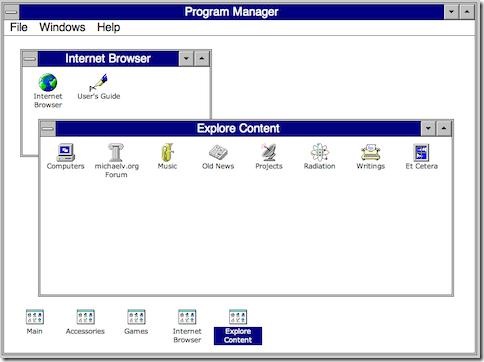This screenshot has width=484, height=362.
Task: Maximize the Program Manager window
Action: tap(467, 12)
